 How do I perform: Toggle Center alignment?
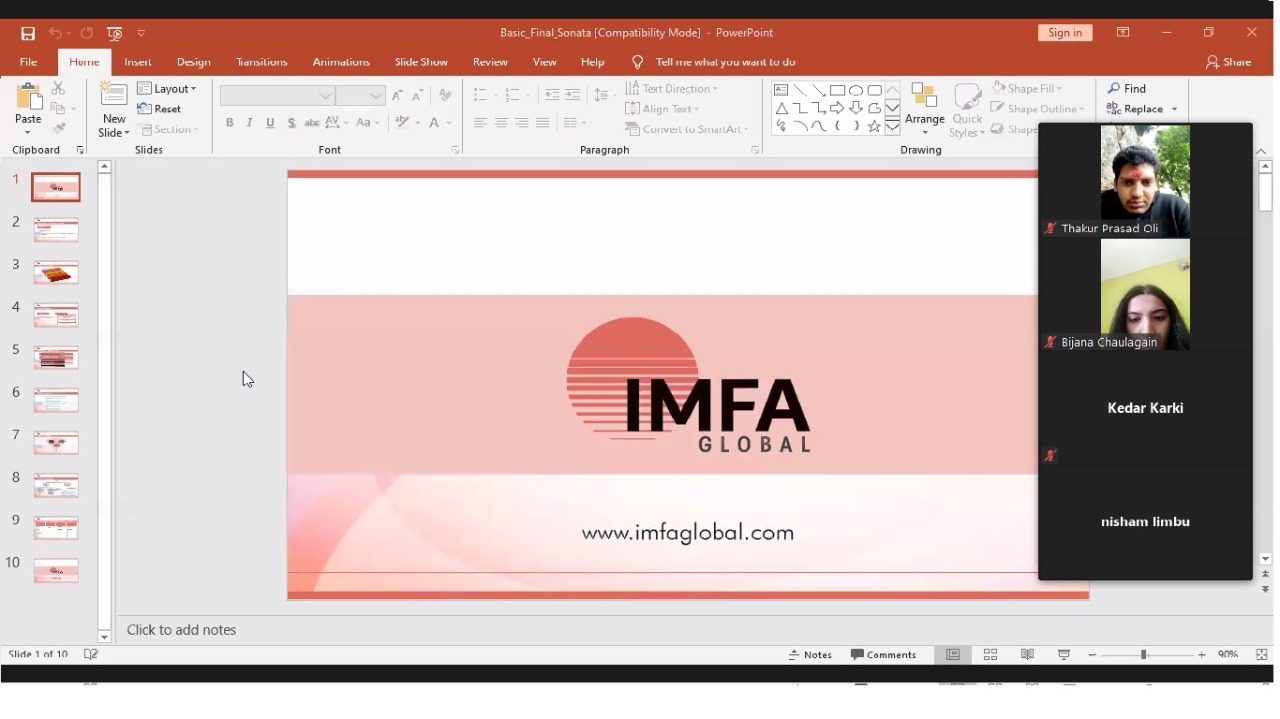click(x=501, y=123)
